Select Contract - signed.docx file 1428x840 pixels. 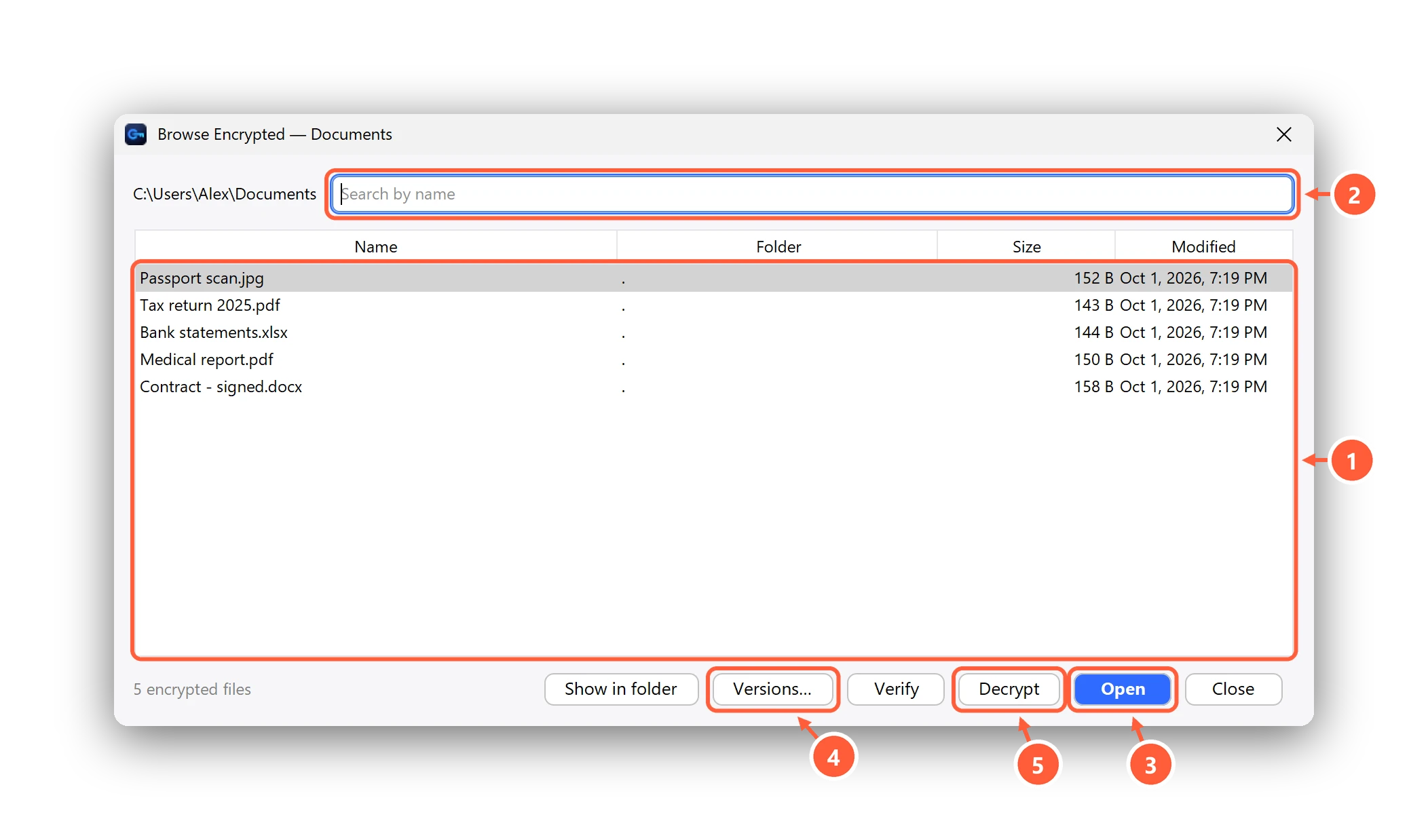tap(714, 387)
